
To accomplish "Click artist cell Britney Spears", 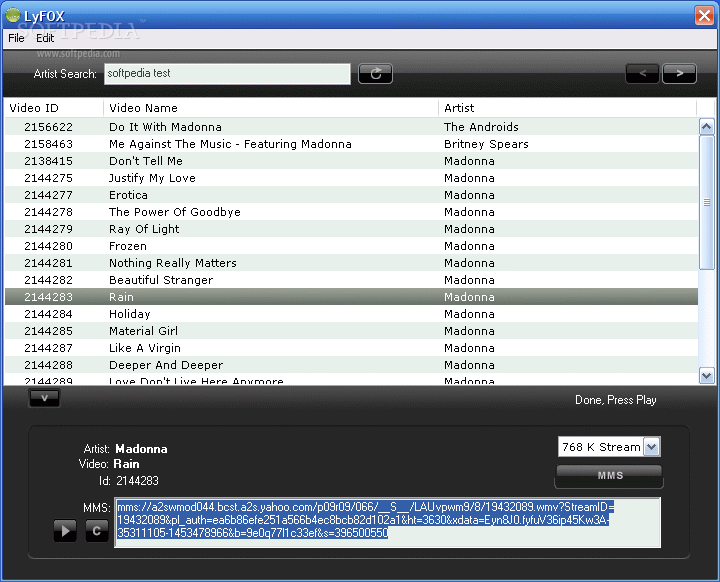I will point(486,144).
